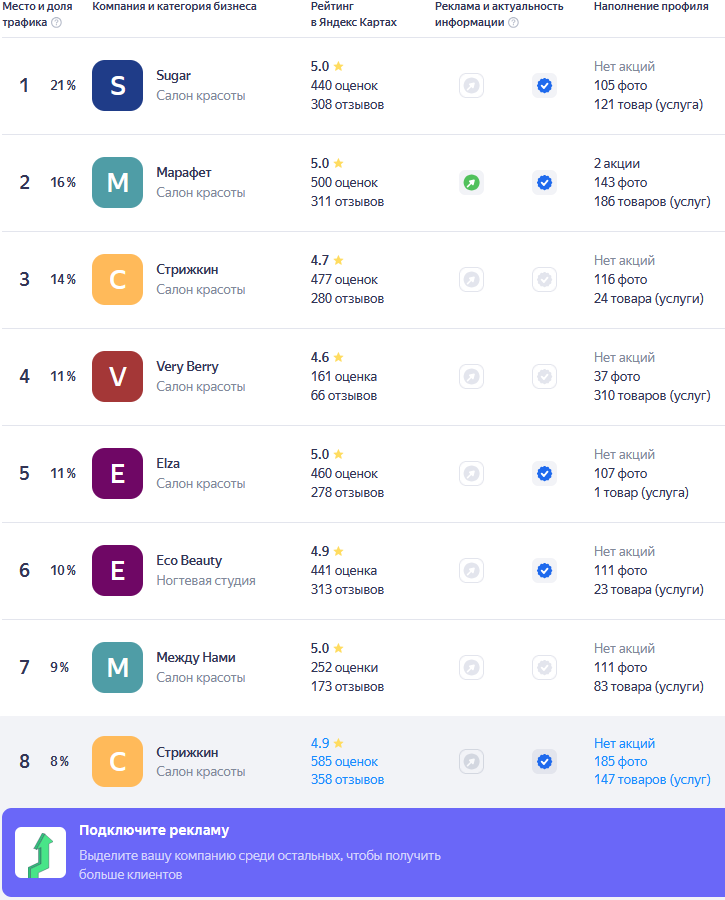Click the blue verified checkmark for Elza
Viewport: 725px width, 900px height.
pos(544,474)
